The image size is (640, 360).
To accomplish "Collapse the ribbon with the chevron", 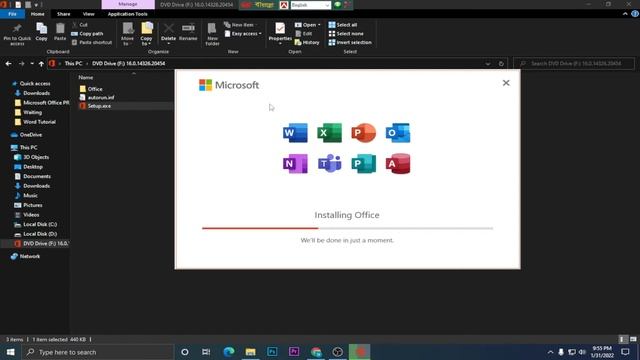I will (x=625, y=14).
